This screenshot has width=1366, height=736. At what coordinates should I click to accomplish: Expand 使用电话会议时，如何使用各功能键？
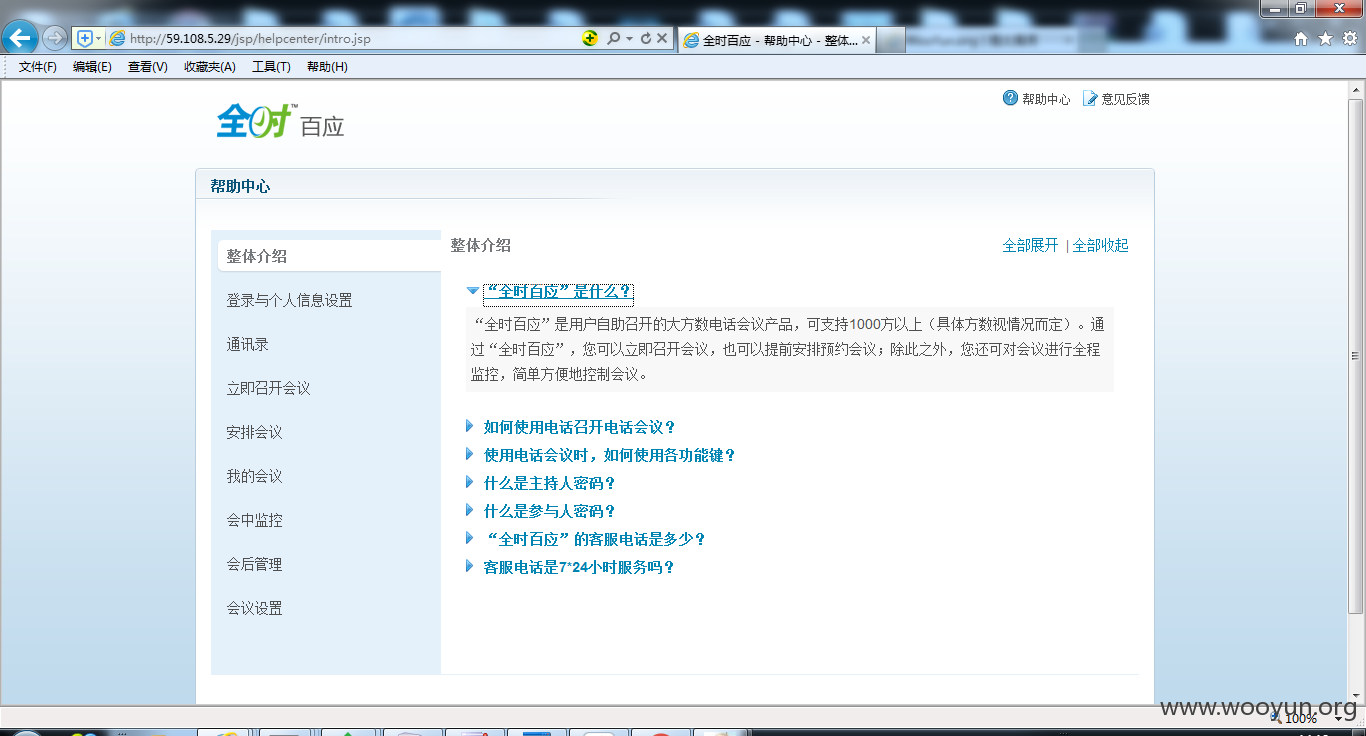pos(610,455)
